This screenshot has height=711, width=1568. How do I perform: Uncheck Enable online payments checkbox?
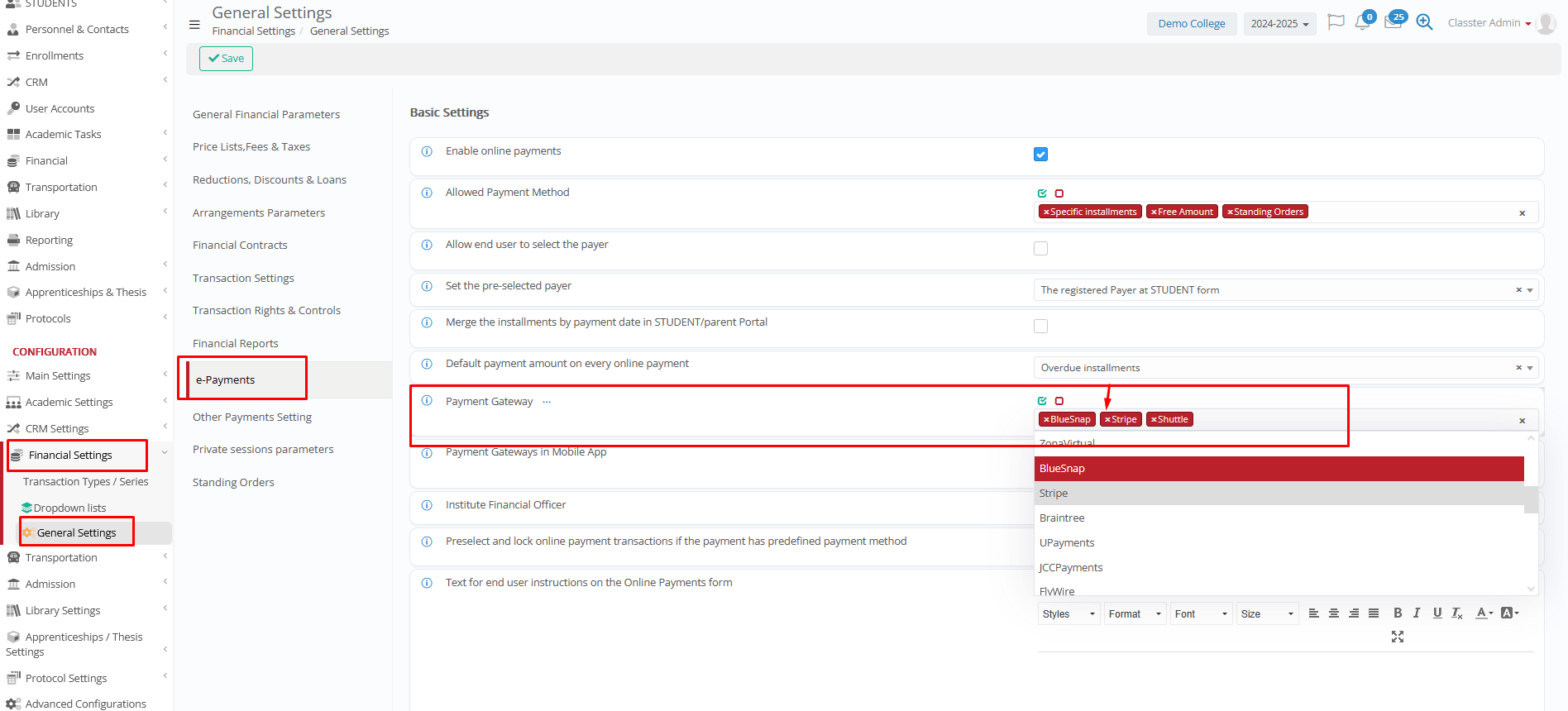(x=1040, y=155)
